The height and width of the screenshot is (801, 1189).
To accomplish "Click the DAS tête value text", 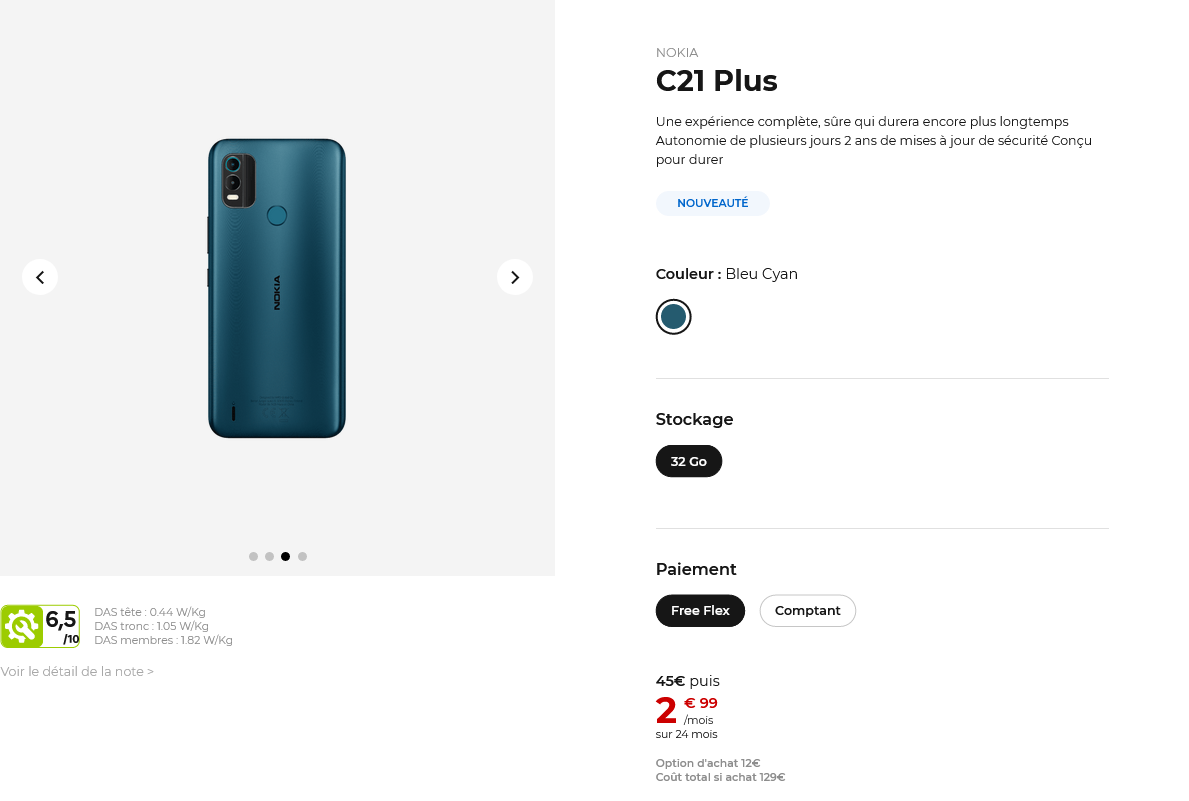I will tap(150, 612).
